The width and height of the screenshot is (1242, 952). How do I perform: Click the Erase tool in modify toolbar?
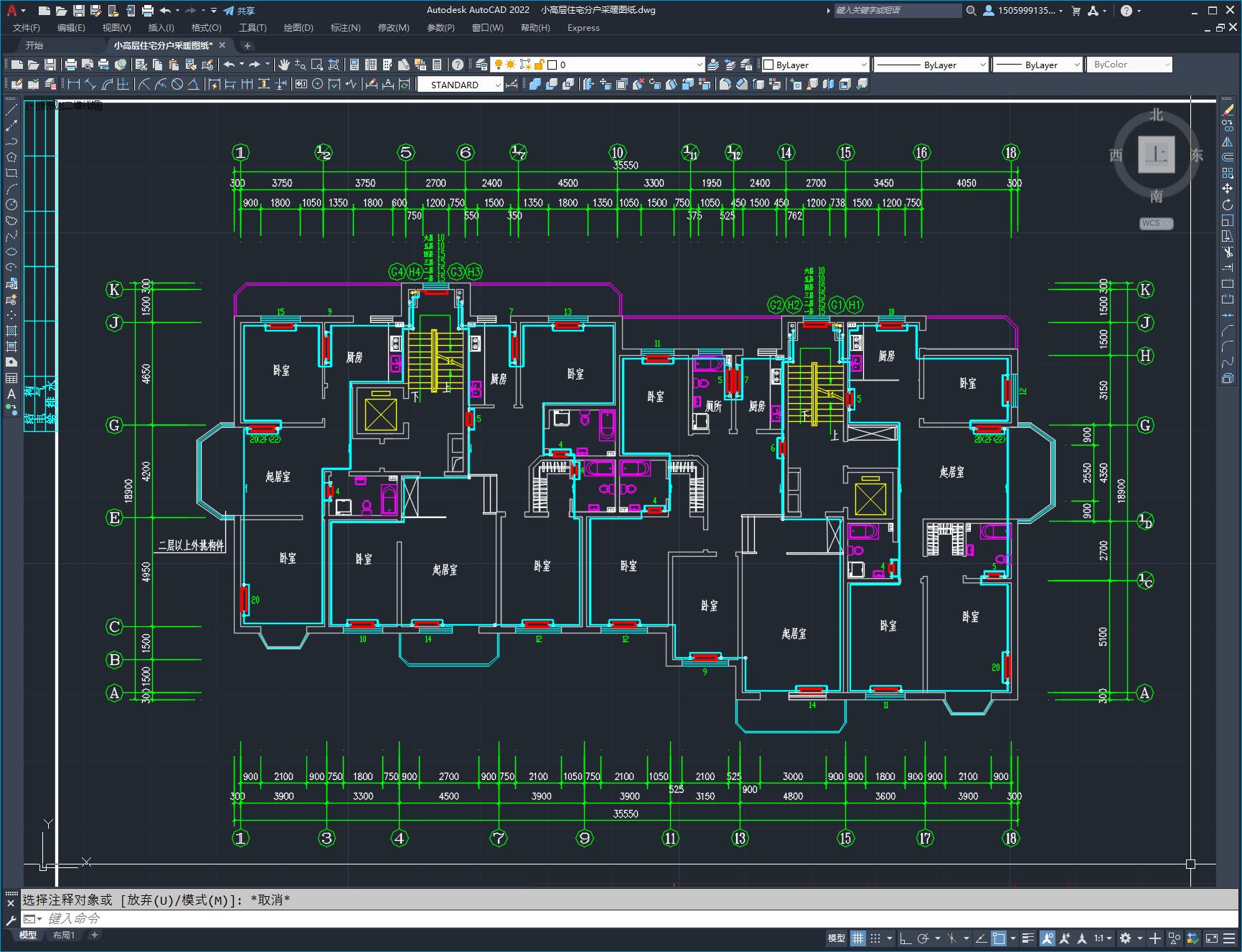tap(1228, 110)
